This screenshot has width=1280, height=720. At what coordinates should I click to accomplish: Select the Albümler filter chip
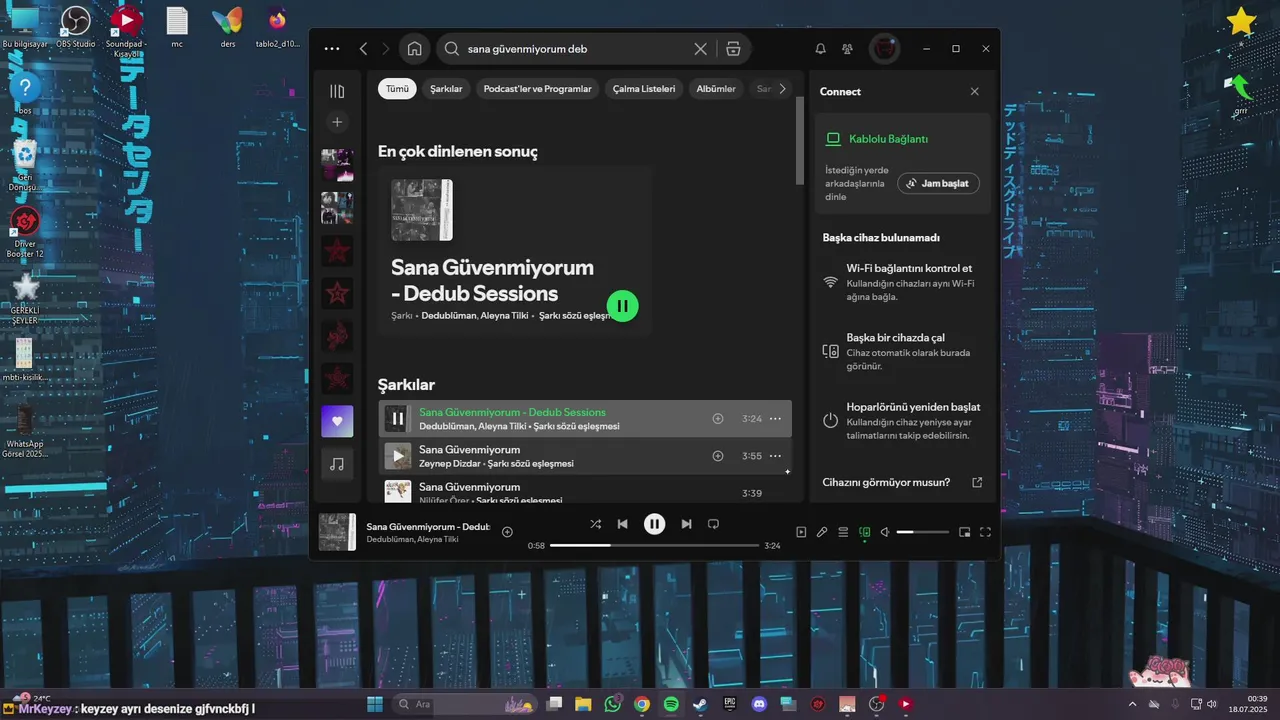tap(716, 89)
